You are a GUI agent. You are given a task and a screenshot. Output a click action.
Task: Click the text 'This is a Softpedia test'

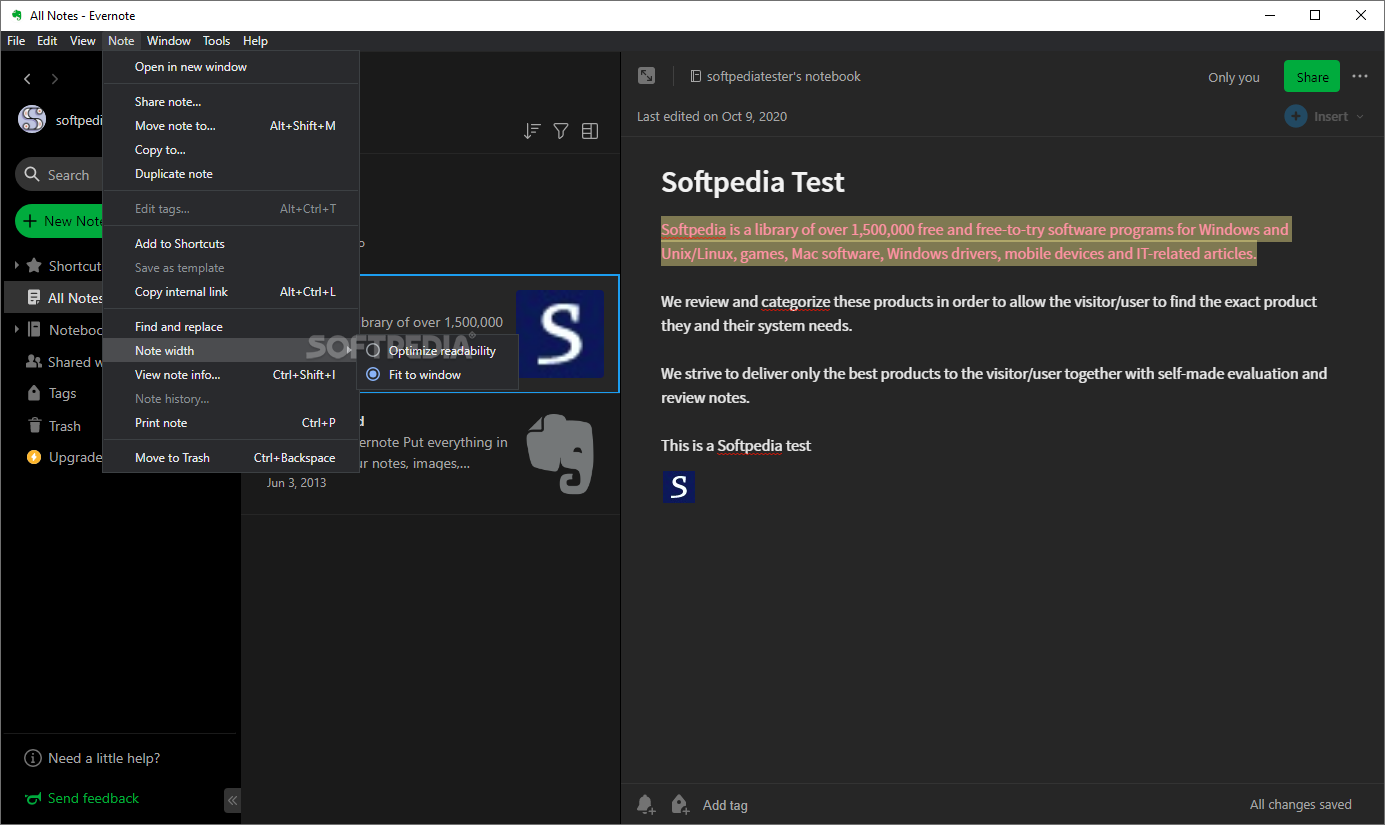coord(736,446)
